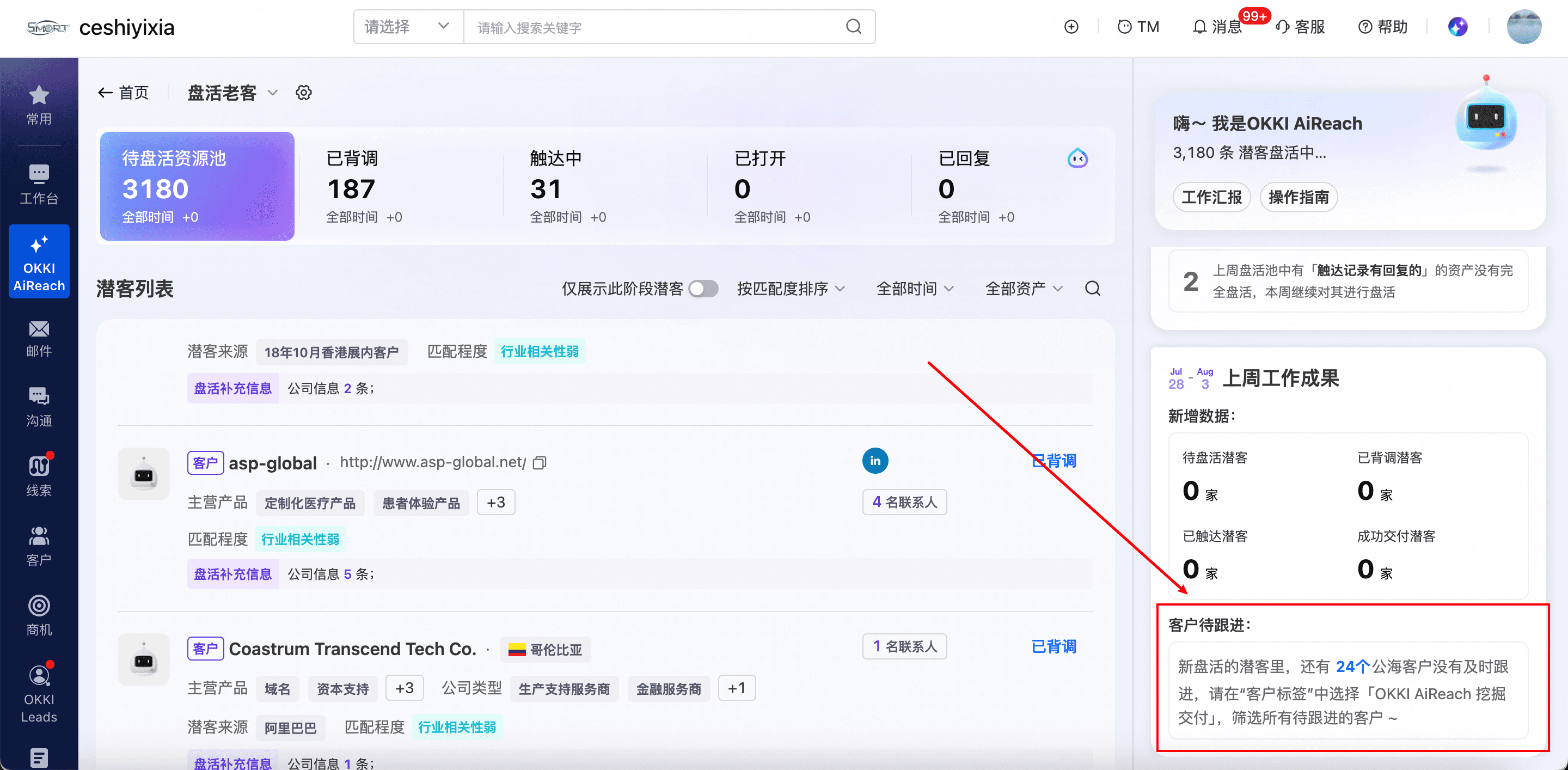Click the 工作汇报 button
The width and height of the screenshot is (1568, 770).
1211,197
